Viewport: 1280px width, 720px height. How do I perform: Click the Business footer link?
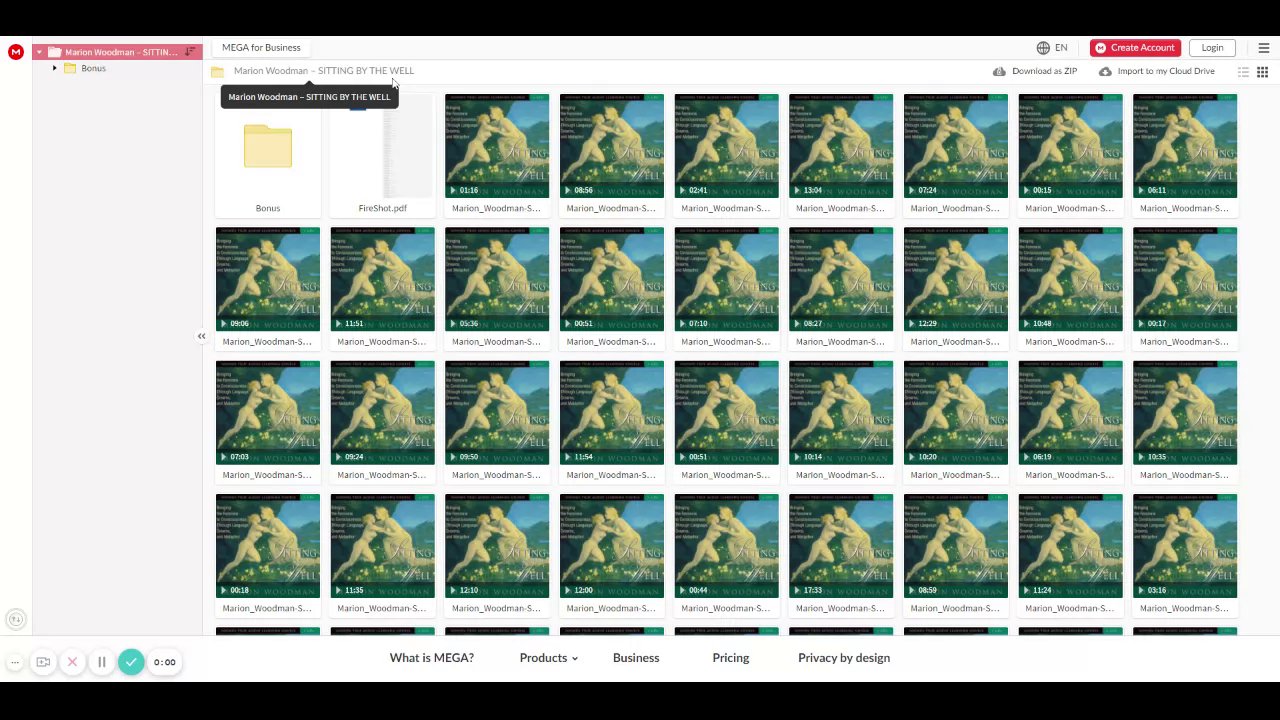click(636, 658)
